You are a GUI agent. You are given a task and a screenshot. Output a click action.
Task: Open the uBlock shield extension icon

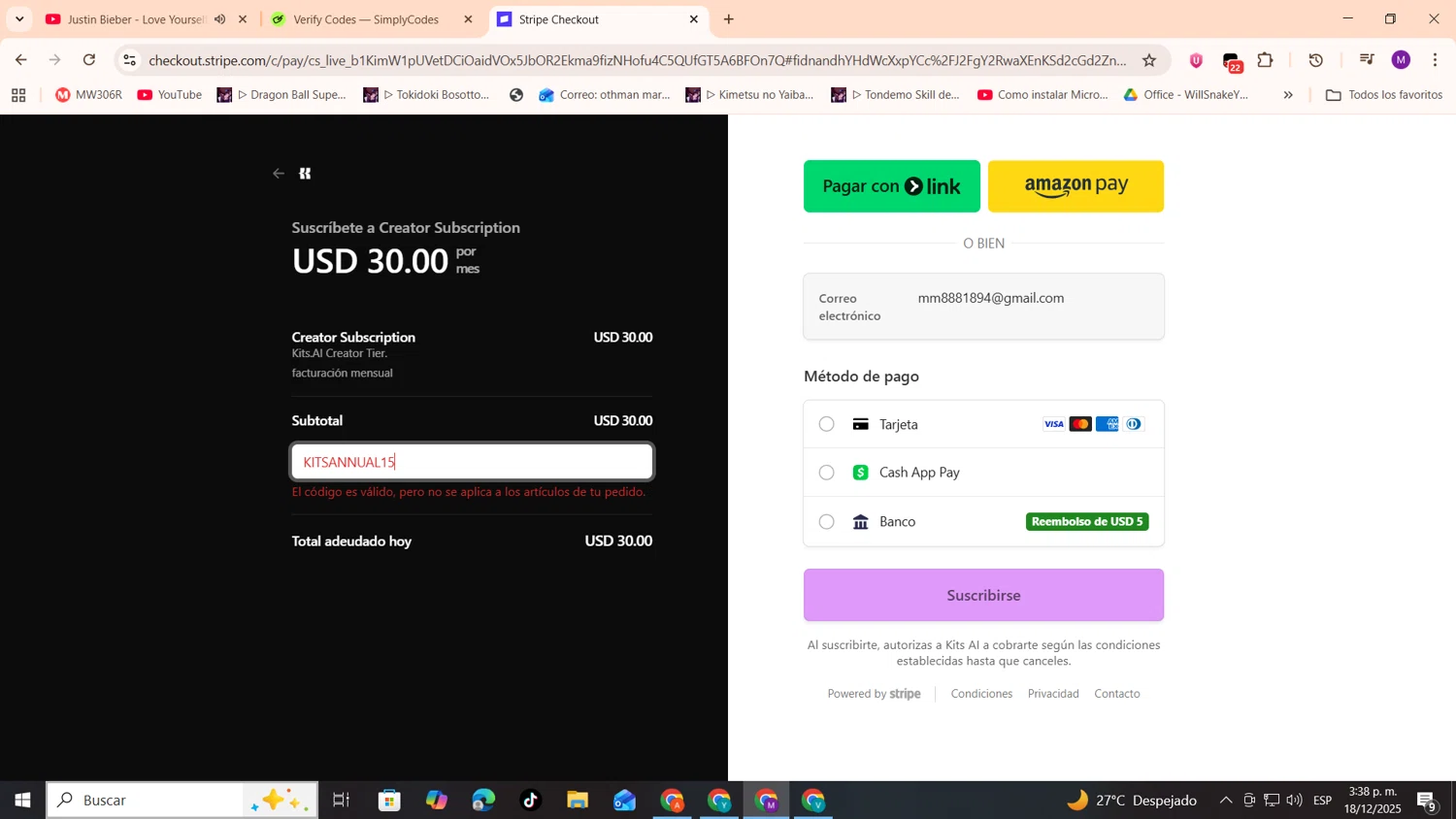pyautogui.click(x=1196, y=60)
